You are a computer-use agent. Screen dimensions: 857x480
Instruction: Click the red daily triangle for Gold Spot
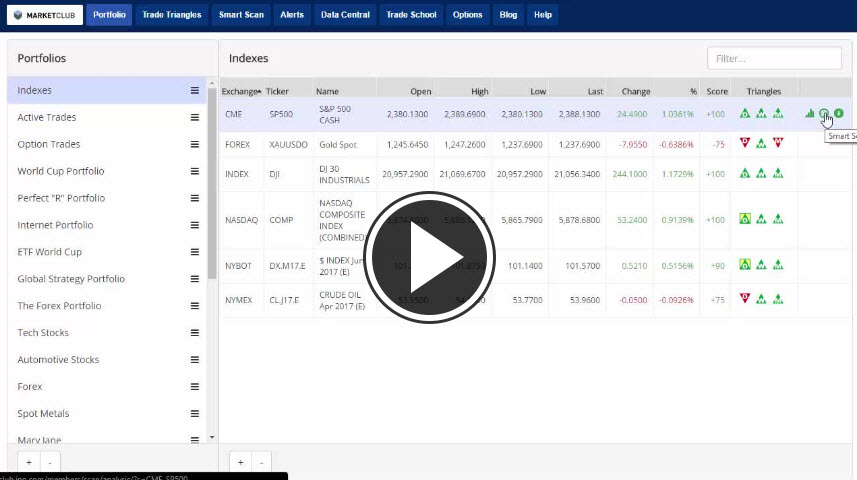click(744, 143)
